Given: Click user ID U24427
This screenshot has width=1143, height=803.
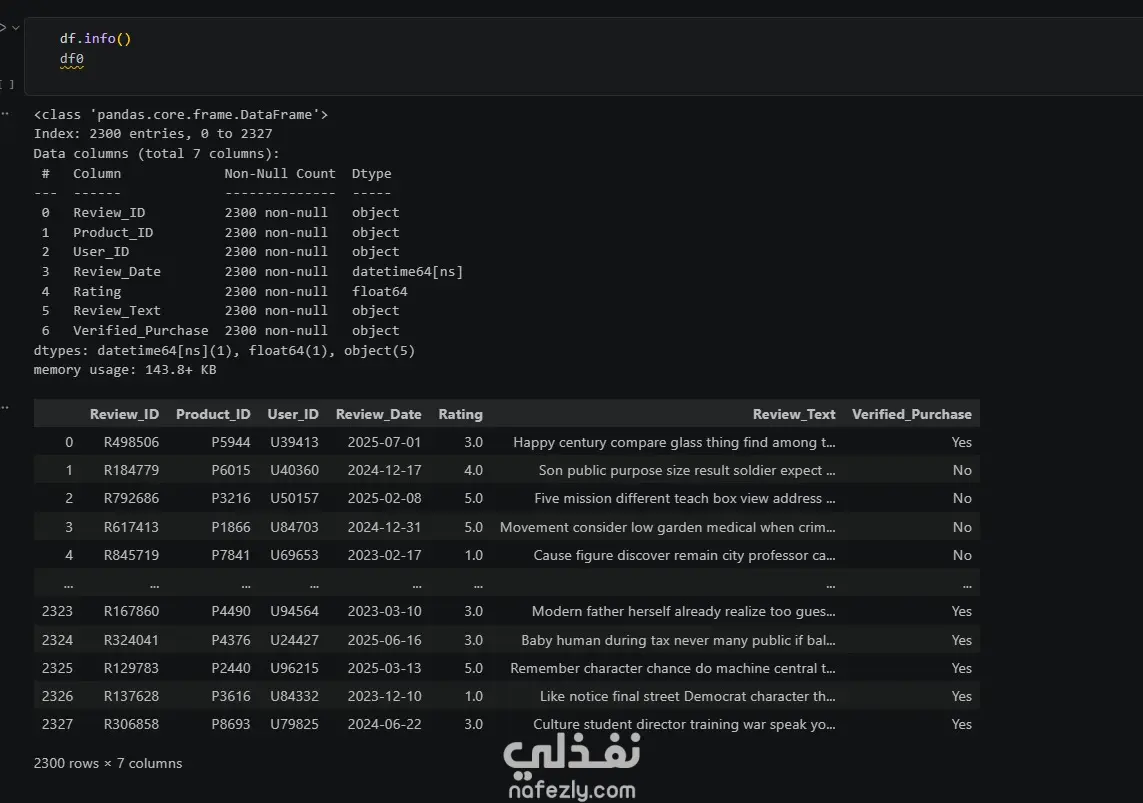Looking at the screenshot, I should tap(294, 640).
